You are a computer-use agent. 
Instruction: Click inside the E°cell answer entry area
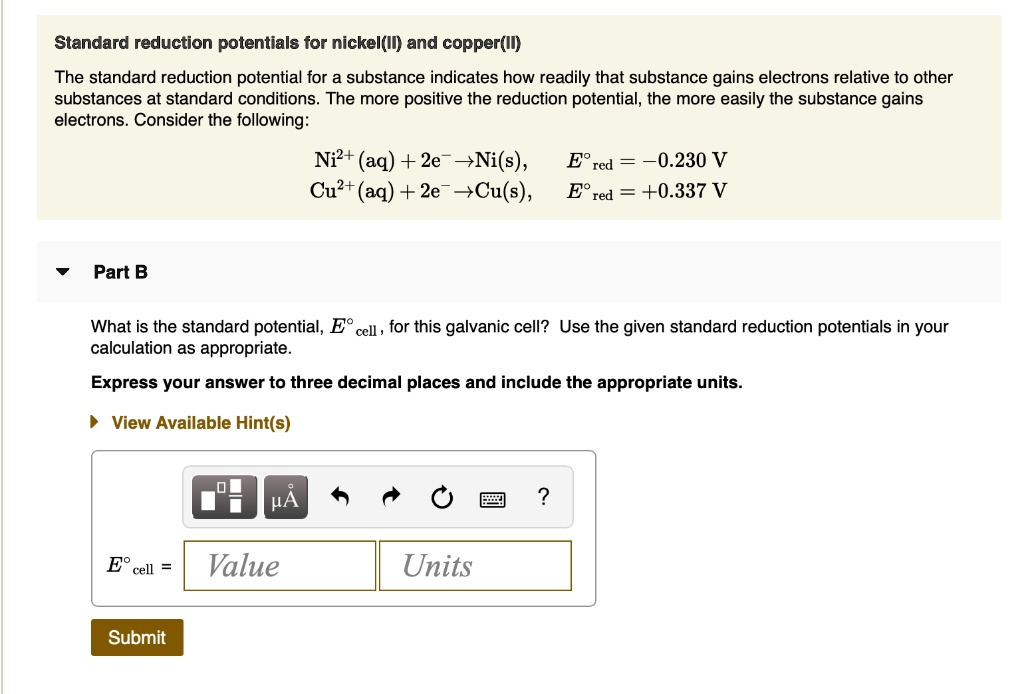[279, 566]
